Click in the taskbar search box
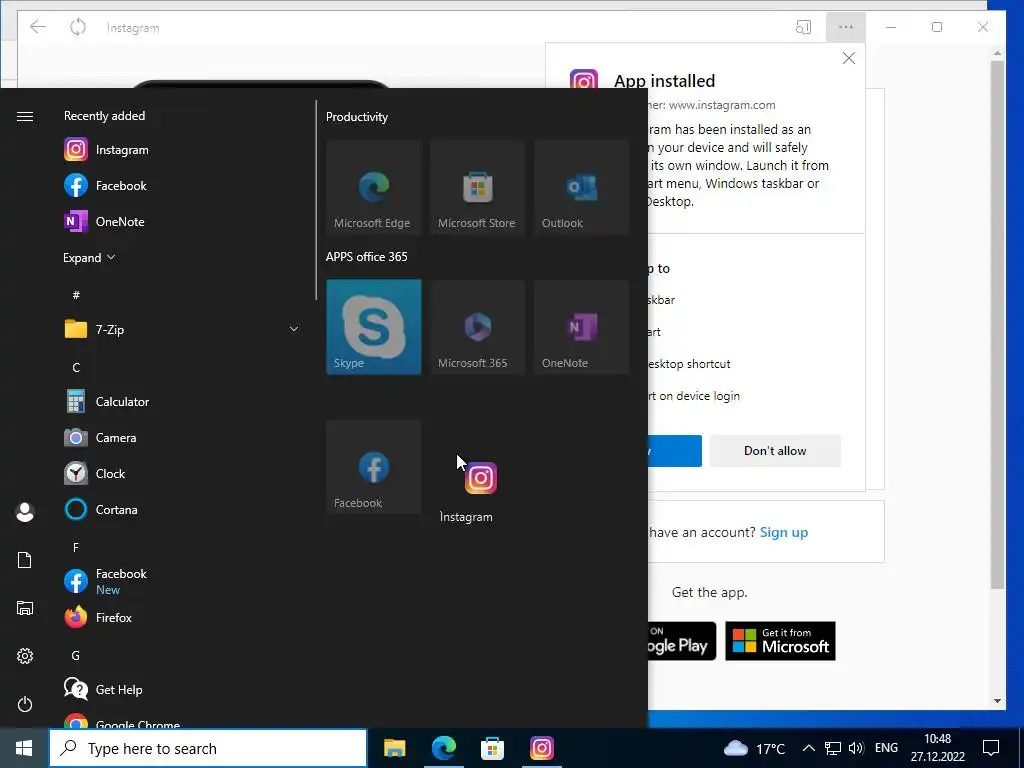 point(208,748)
